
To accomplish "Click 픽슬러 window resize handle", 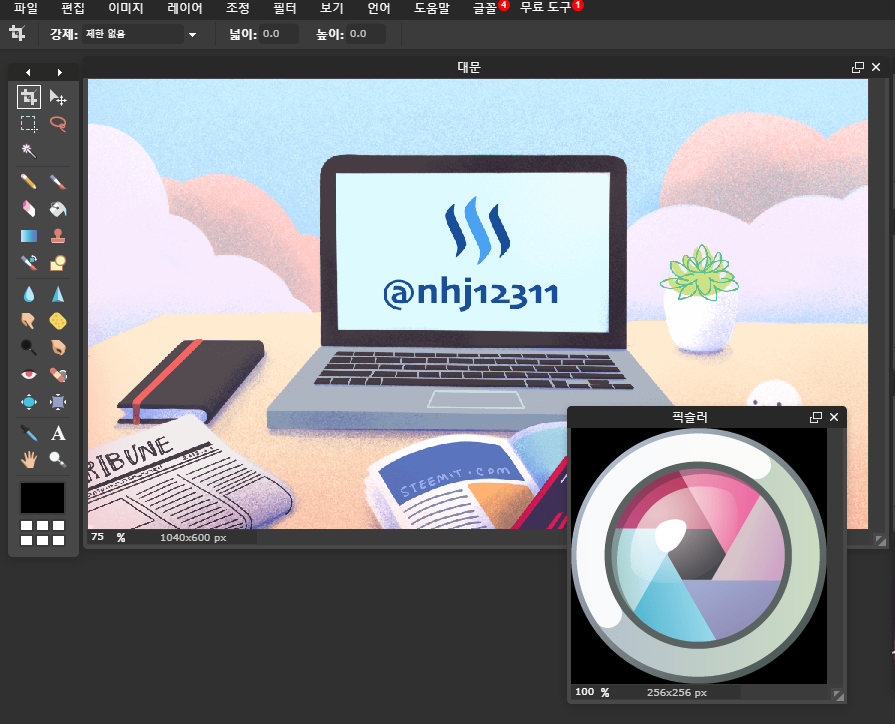I will 838,695.
